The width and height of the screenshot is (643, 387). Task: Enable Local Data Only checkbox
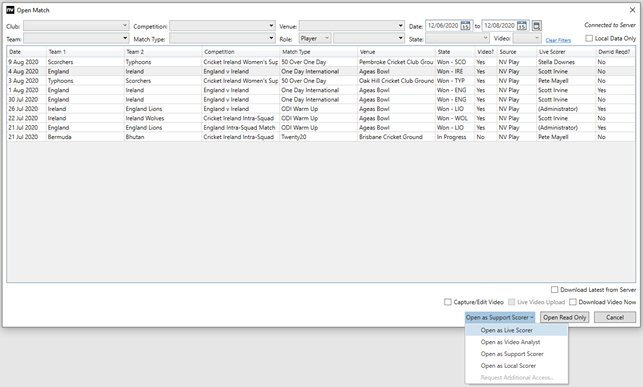pos(589,38)
